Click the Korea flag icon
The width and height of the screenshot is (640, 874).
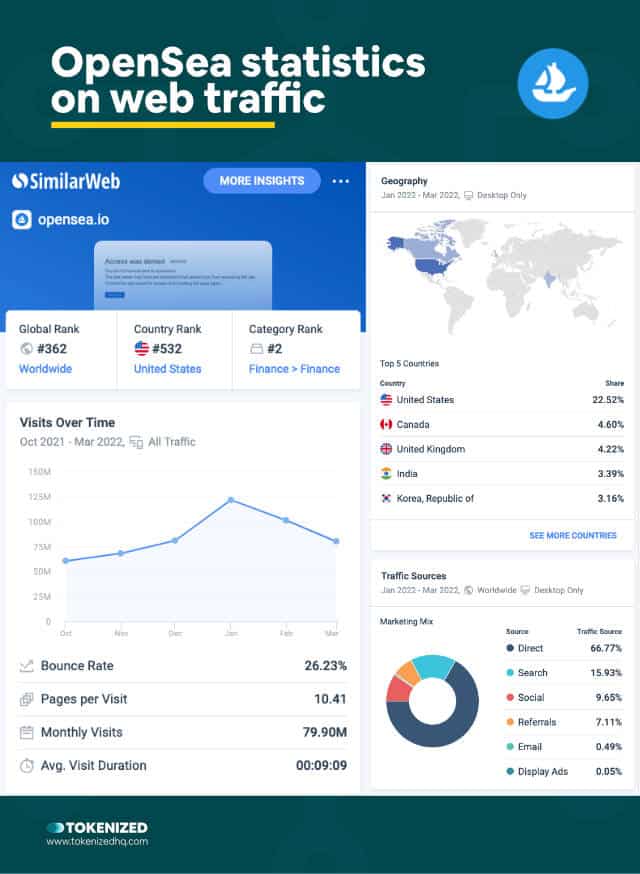(x=386, y=498)
